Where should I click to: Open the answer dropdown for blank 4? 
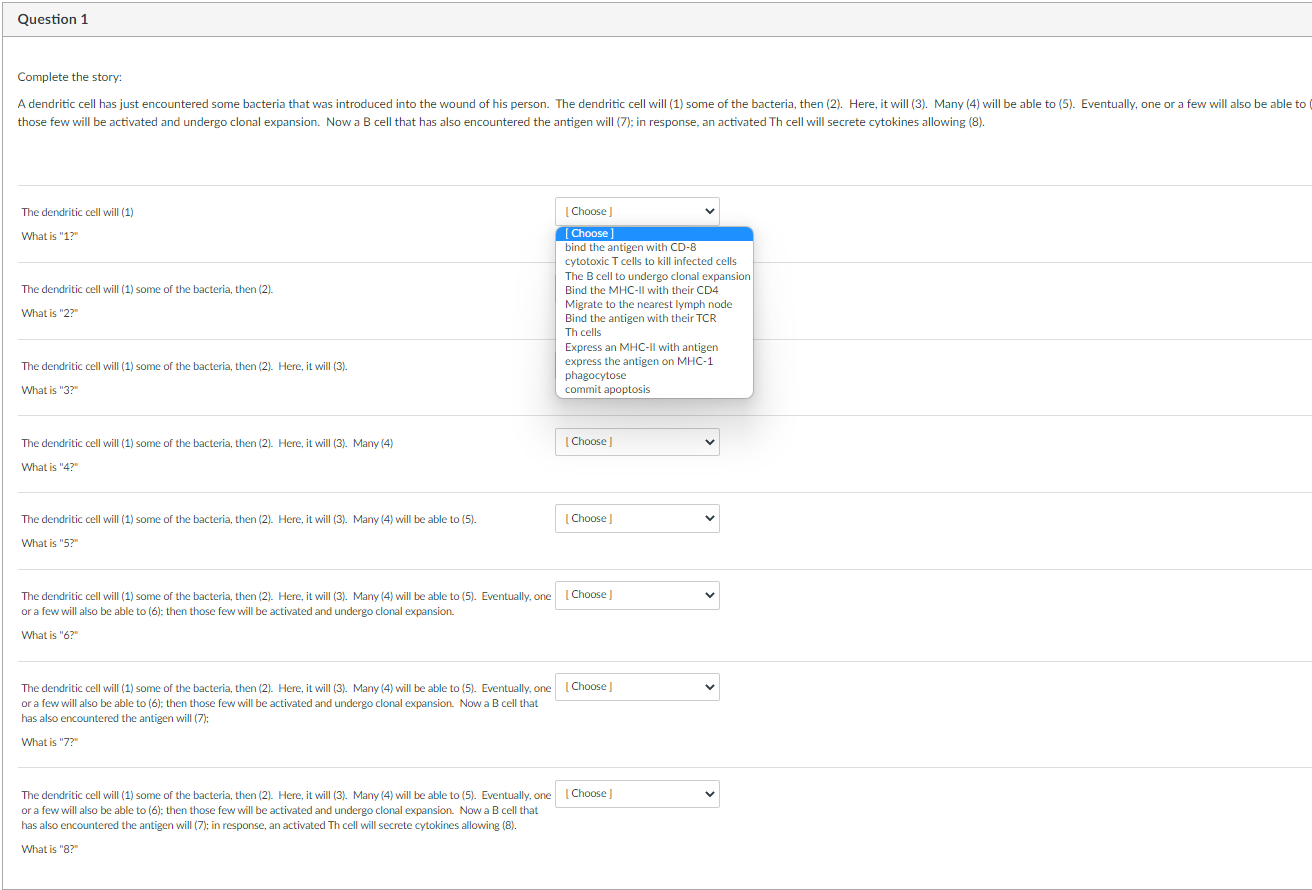tap(637, 442)
